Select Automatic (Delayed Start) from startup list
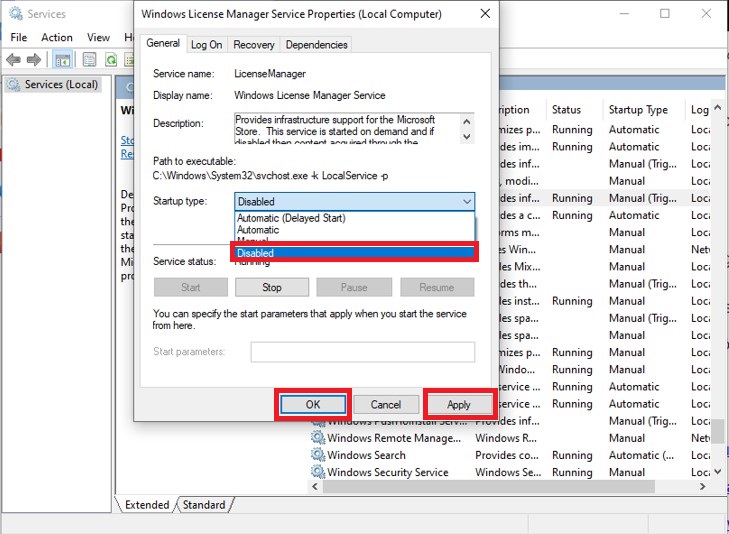Screen dimensions: 729x534 coord(291,218)
